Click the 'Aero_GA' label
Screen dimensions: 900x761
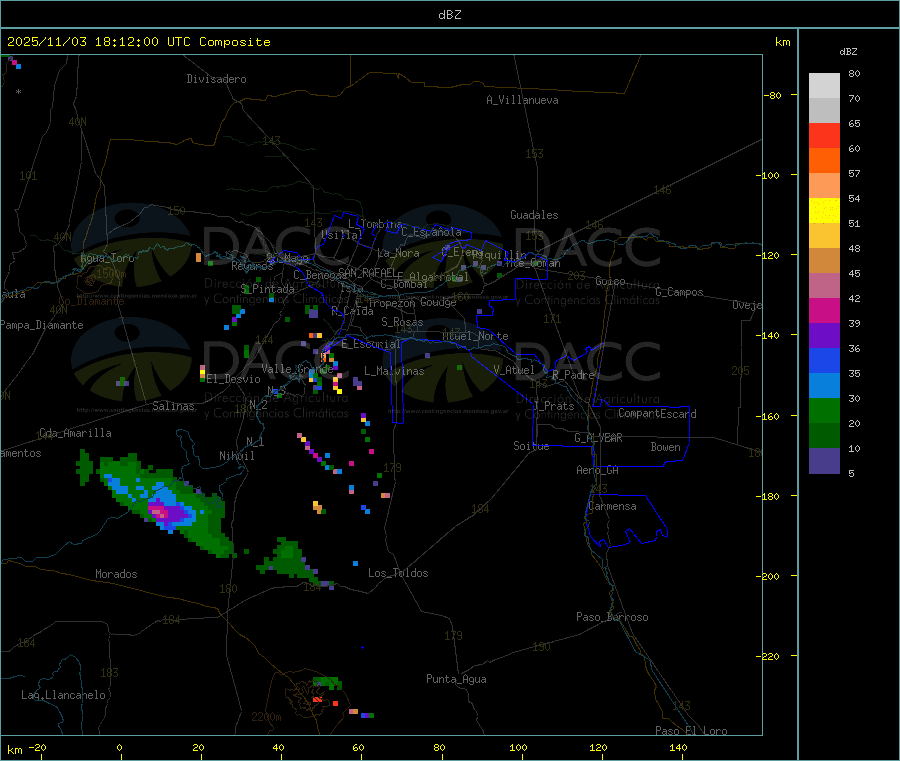click(598, 470)
